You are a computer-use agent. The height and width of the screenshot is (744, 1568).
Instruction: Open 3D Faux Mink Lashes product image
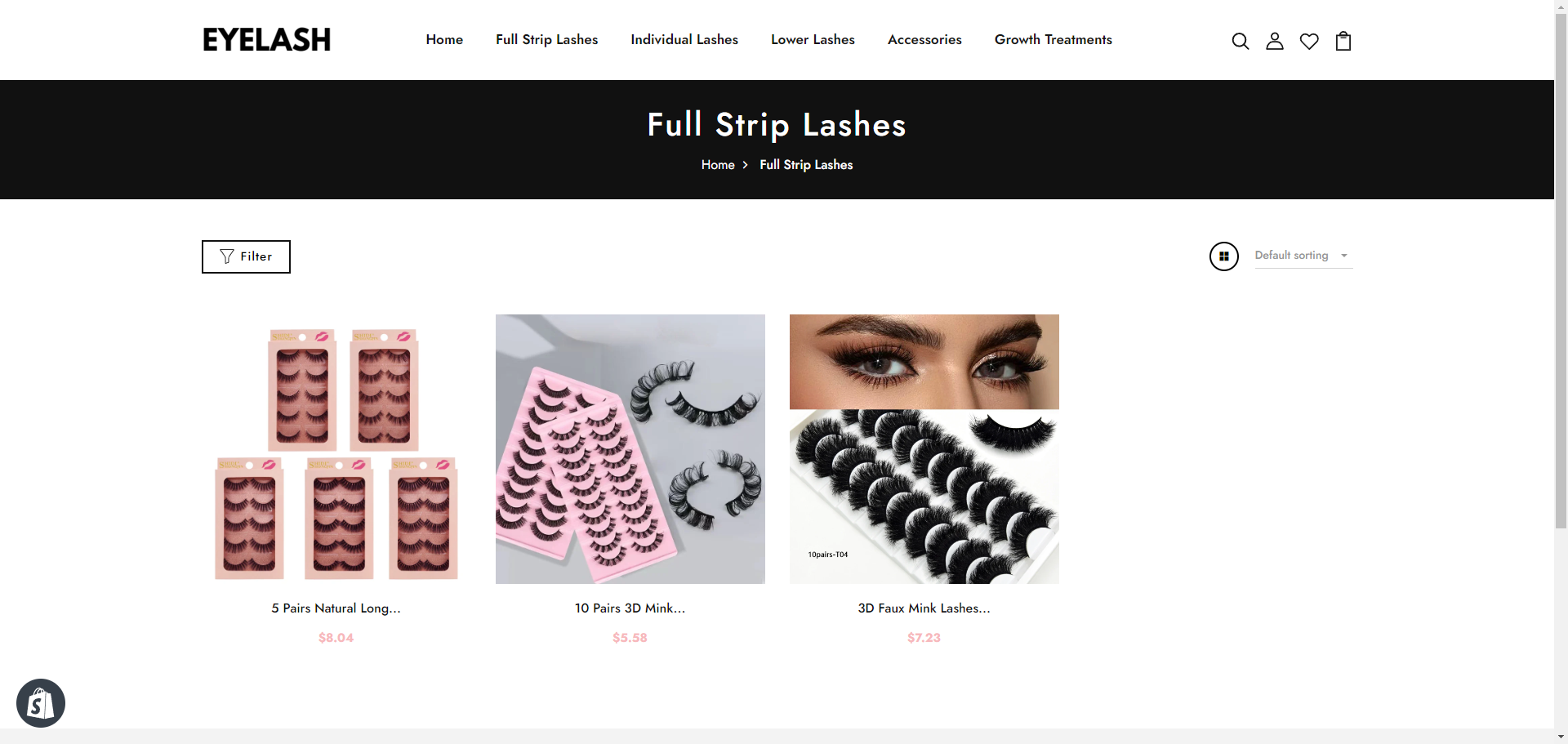(924, 449)
